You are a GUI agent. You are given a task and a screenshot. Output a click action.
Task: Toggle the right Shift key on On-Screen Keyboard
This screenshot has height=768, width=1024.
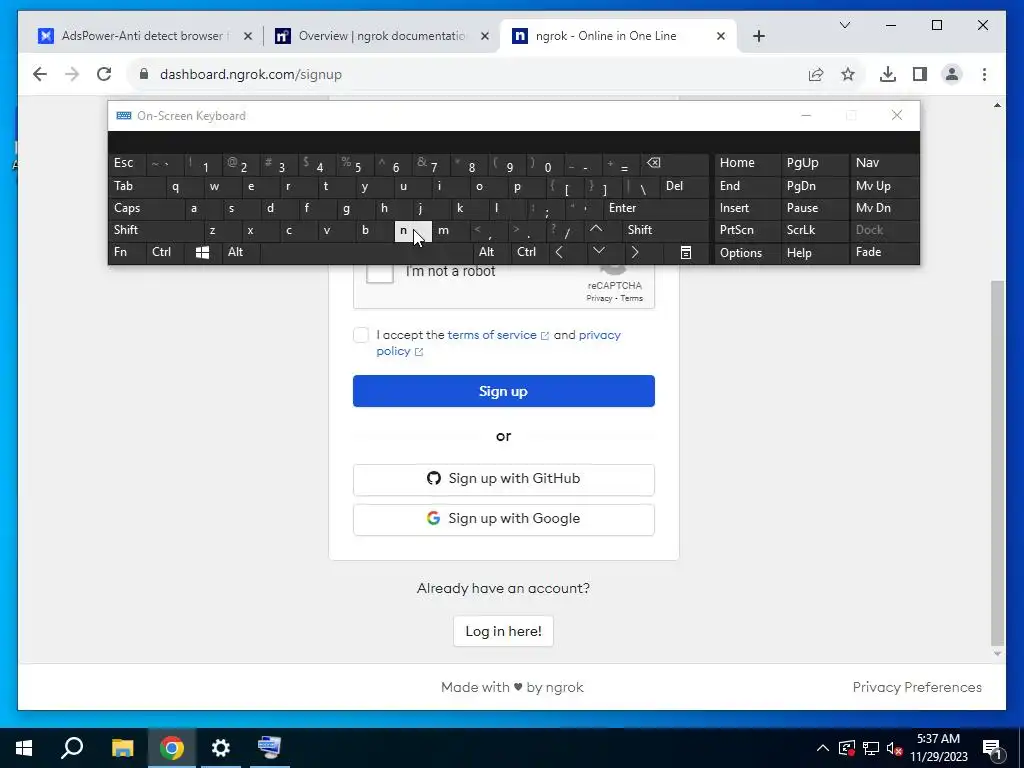(x=665, y=230)
